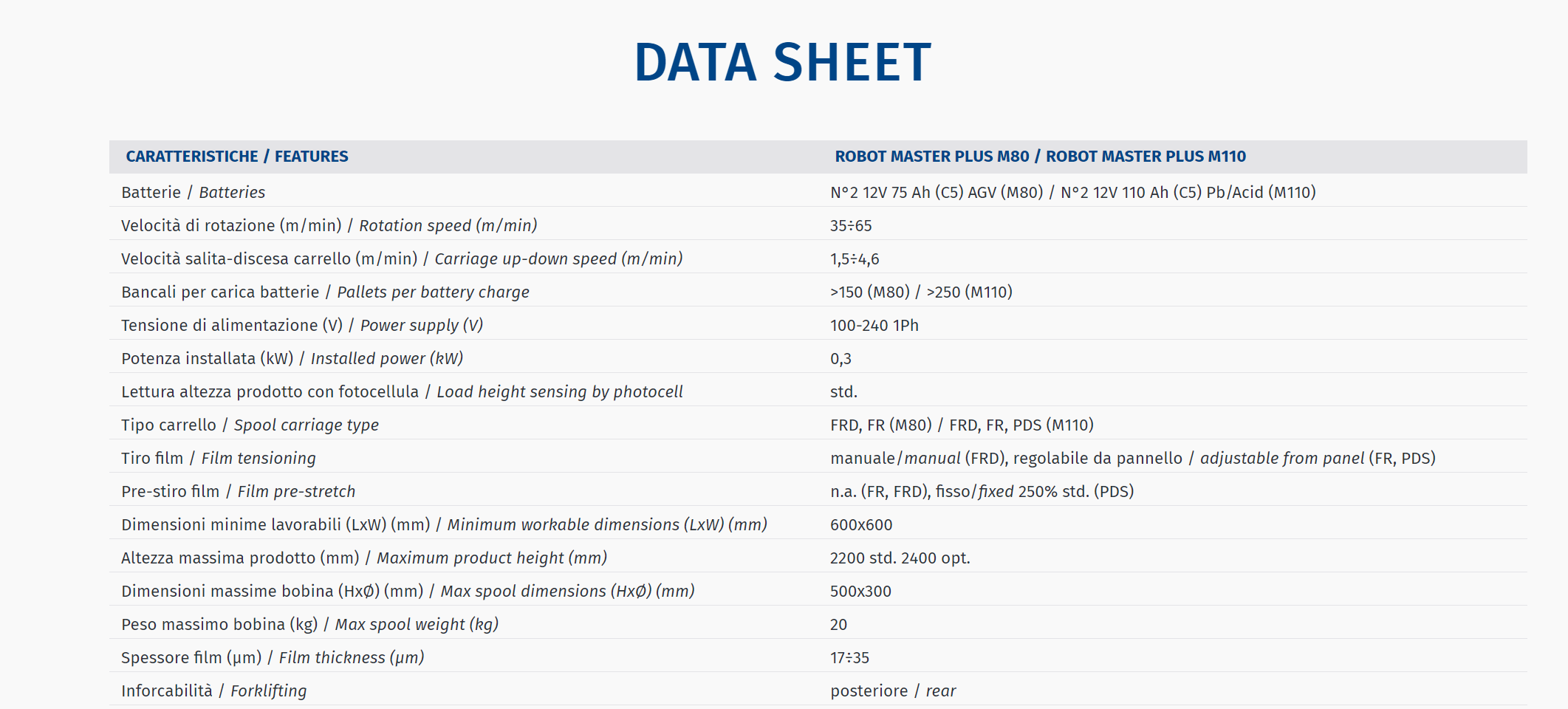This screenshot has width=1568, height=709.
Task: Click the Pallets per battery charge label
Action: click(325, 292)
